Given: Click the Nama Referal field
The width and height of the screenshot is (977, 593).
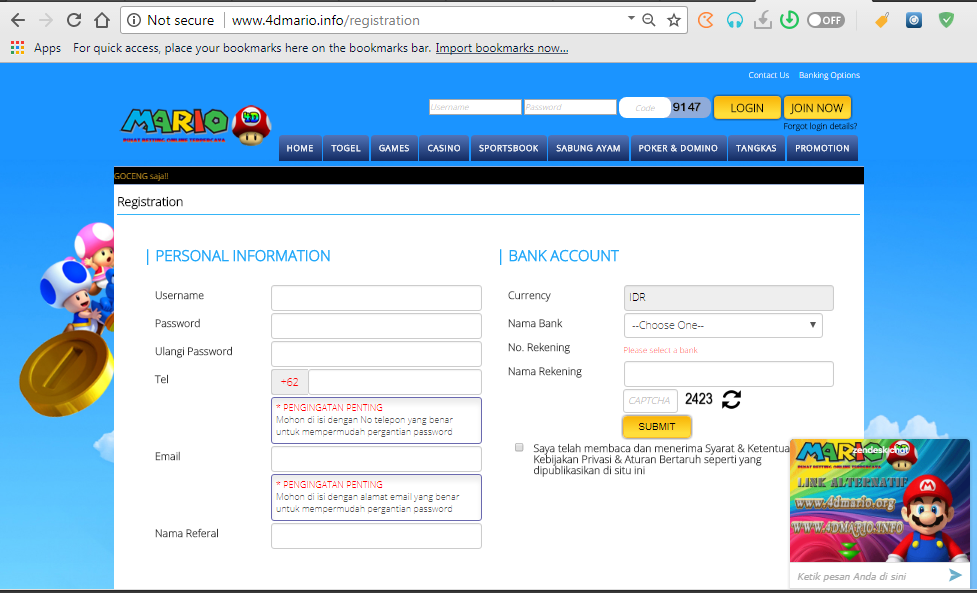Looking at the screenshot, I should [376, 536].
